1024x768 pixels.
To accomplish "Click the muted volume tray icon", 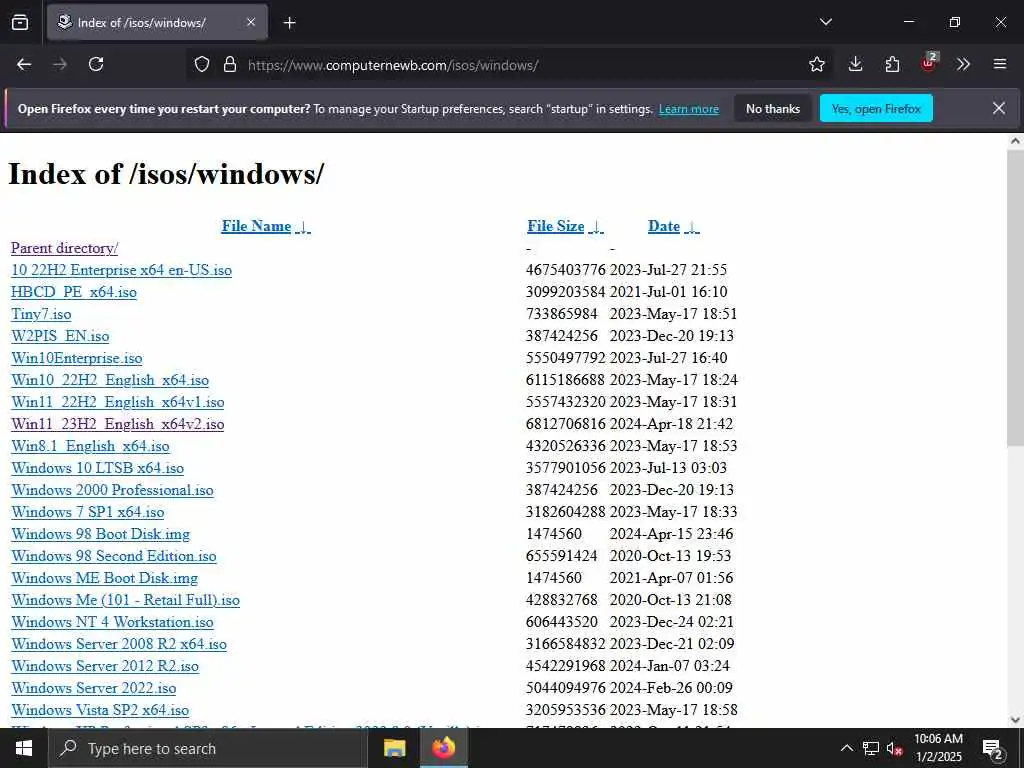I will click(894, 748).
